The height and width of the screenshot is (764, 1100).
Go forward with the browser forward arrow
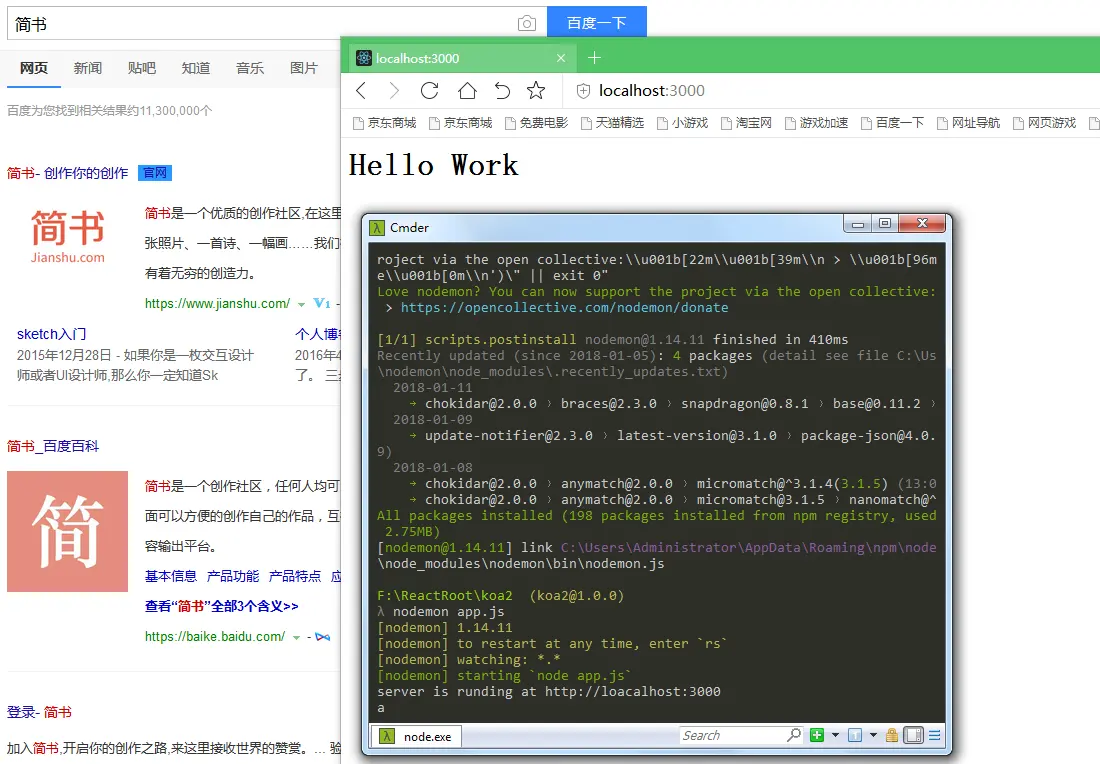[394, 91]
